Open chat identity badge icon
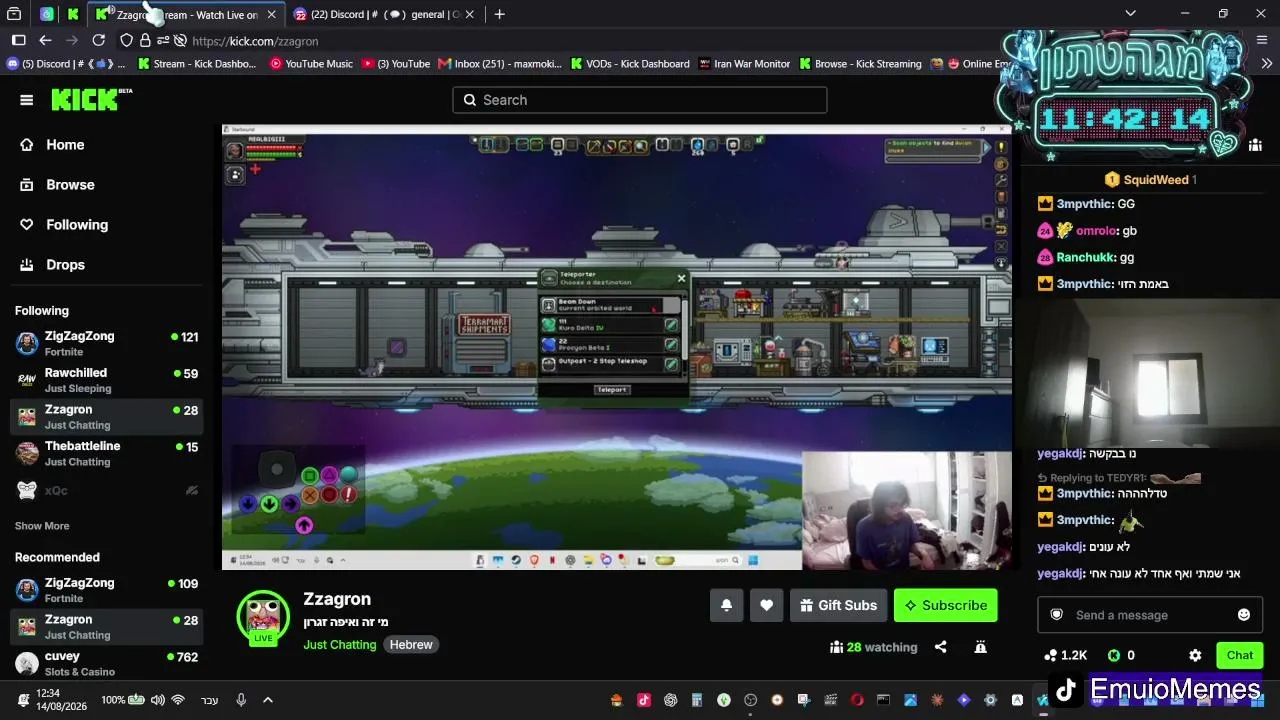1280x720 pixels. tap(1057, 615)
